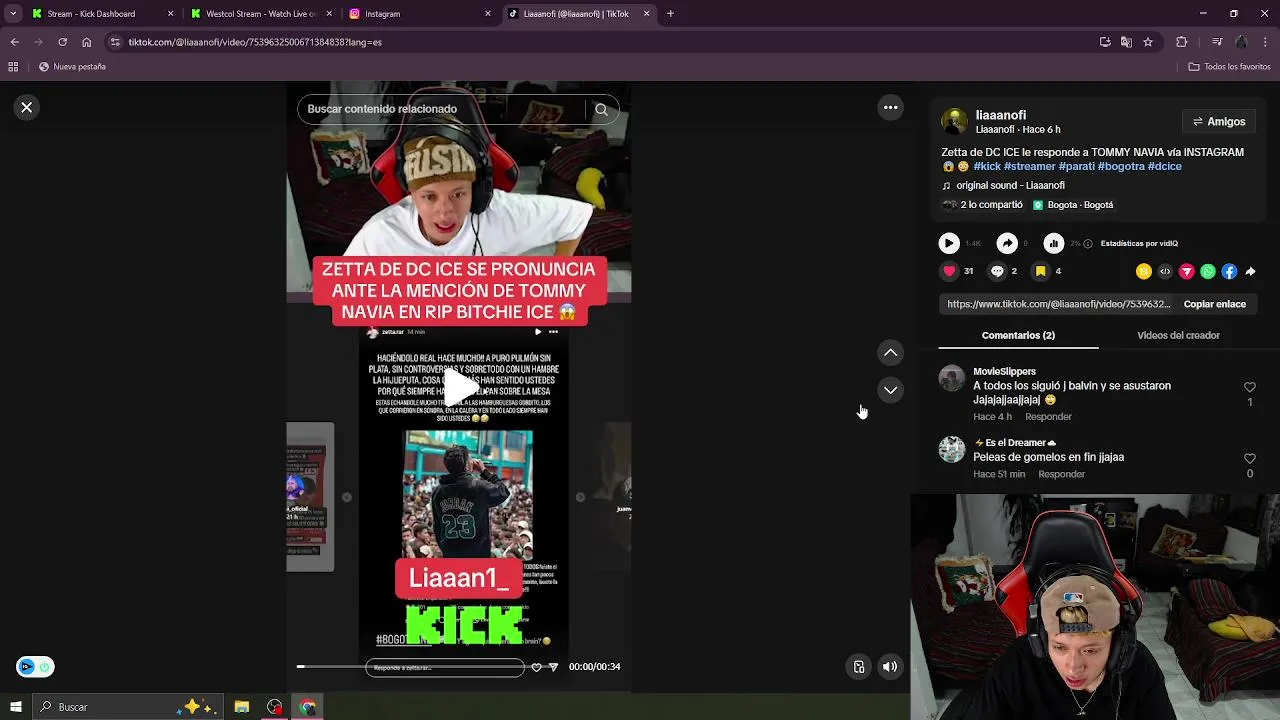Click the search magnifier in related content bar

601,109
